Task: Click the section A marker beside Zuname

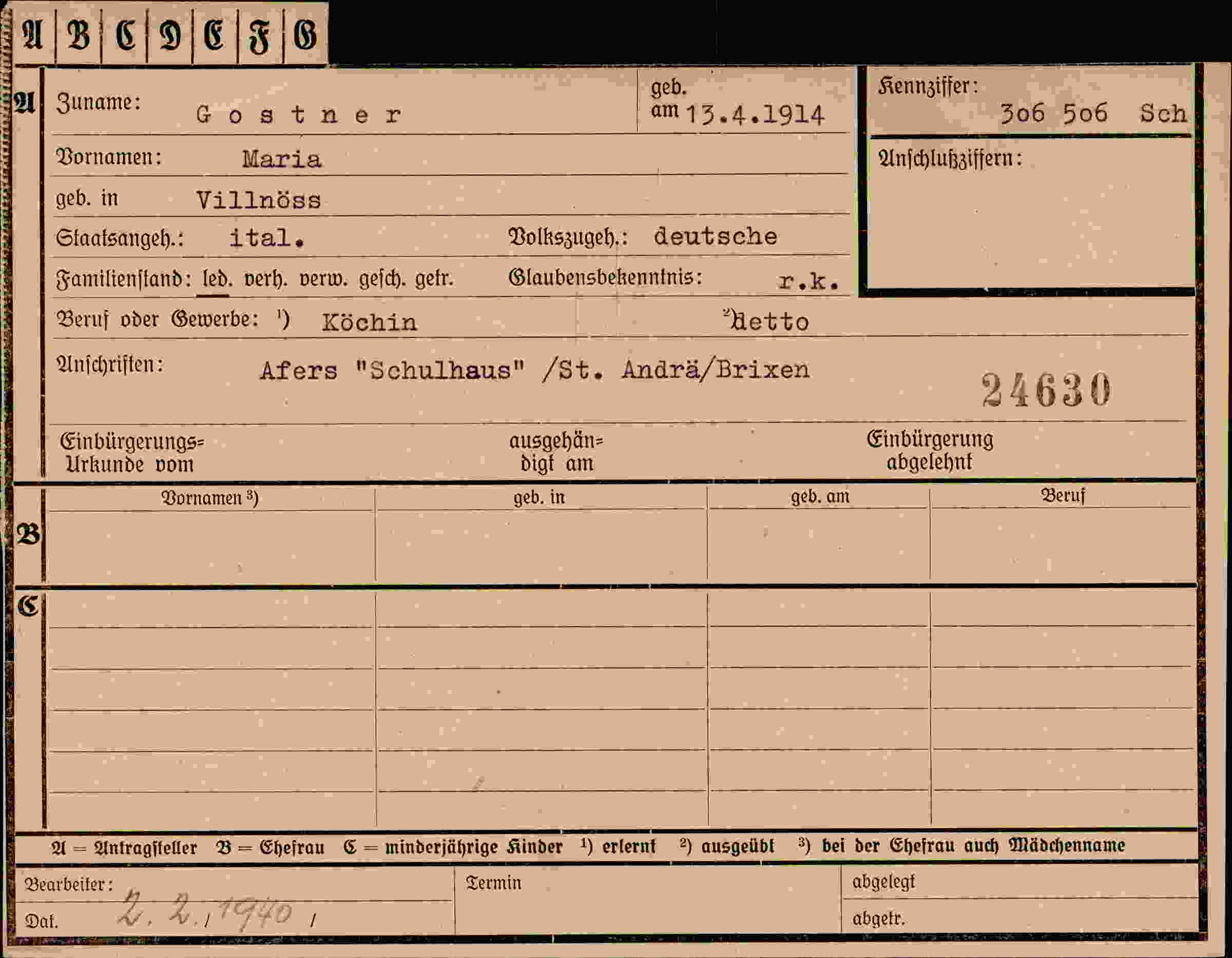Action: tap(25, 103)
